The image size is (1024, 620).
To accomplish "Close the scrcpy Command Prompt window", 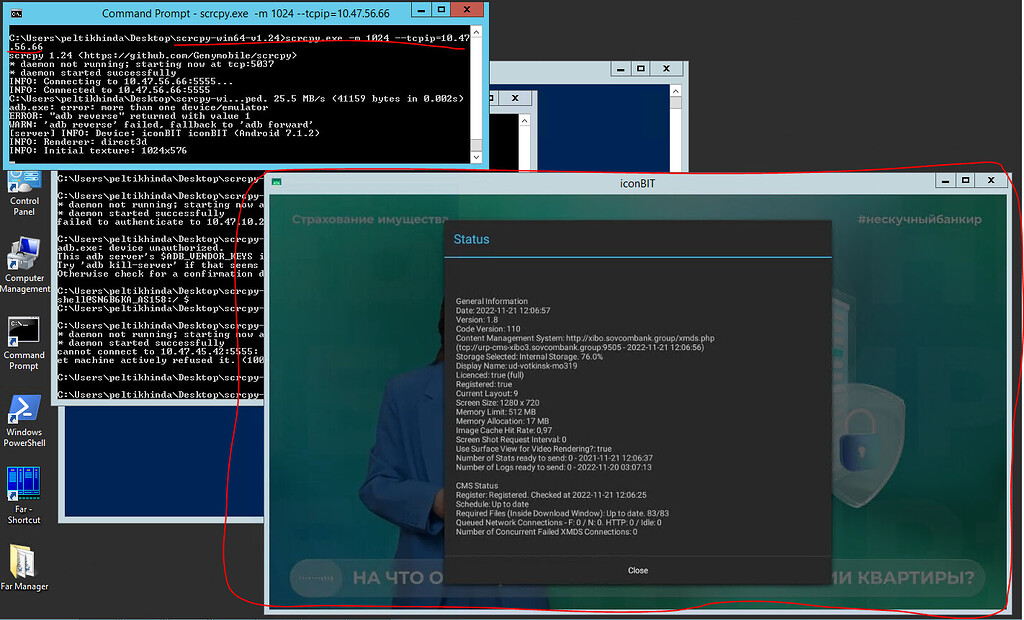I will click(465, 10).
